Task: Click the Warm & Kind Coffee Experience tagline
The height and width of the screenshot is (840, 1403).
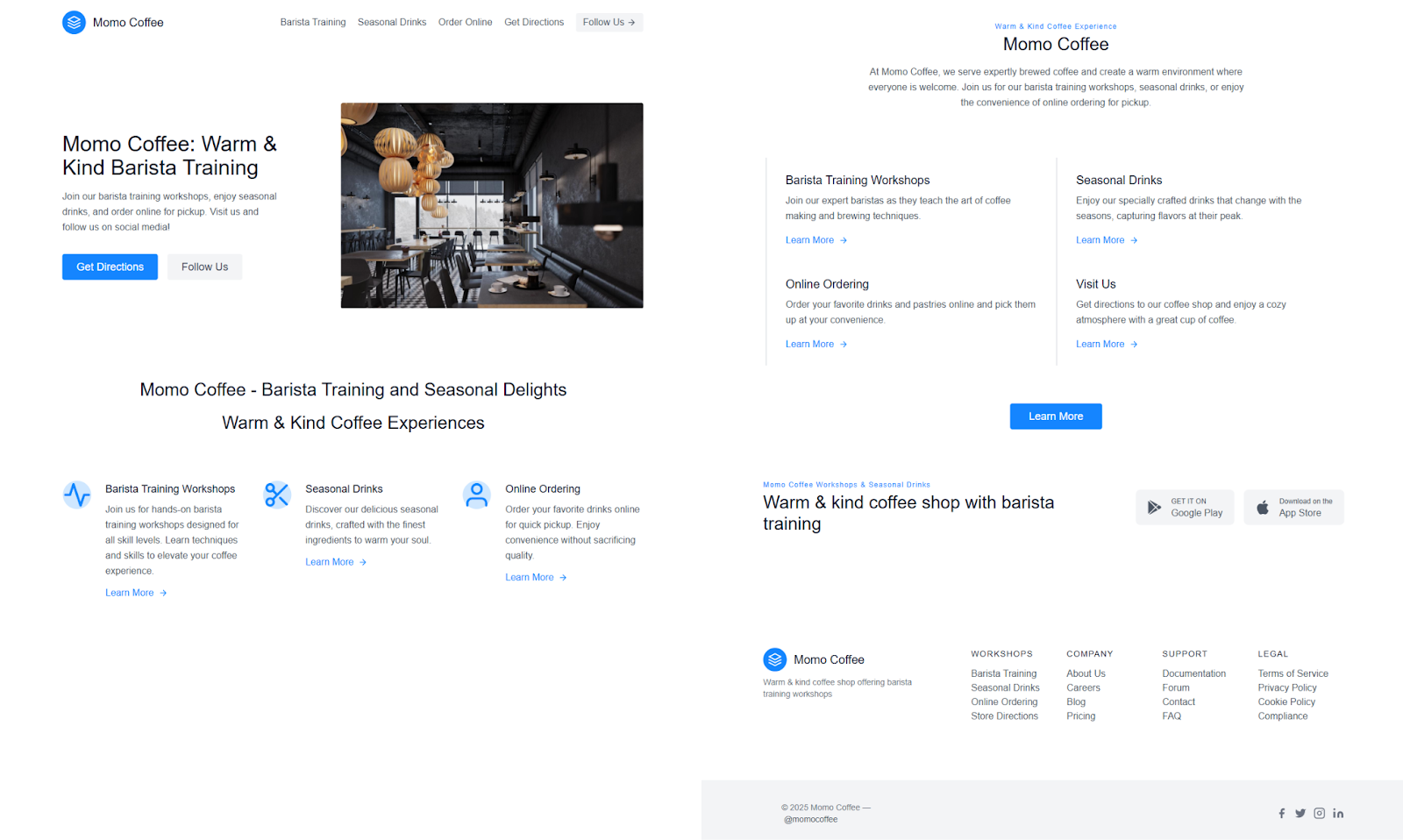Action: [x=1056, y=26]
